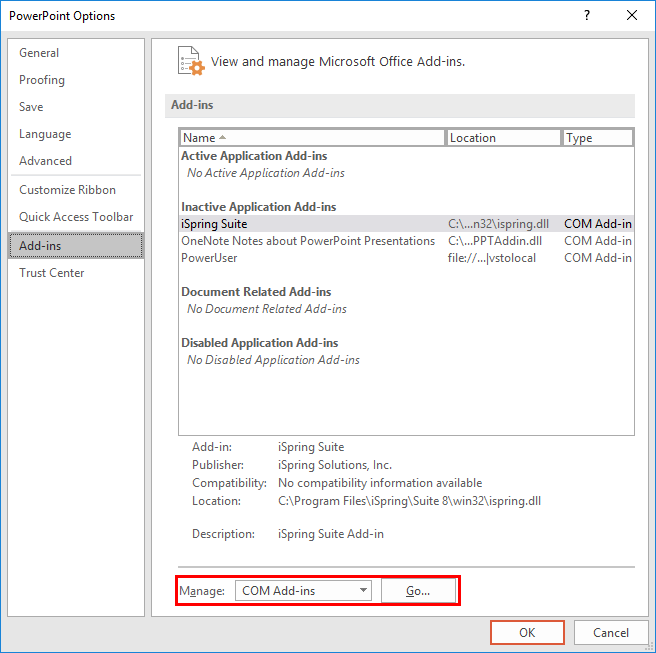Click the PowerUser row's COM Add-in type cell

[x=598, y=258]
